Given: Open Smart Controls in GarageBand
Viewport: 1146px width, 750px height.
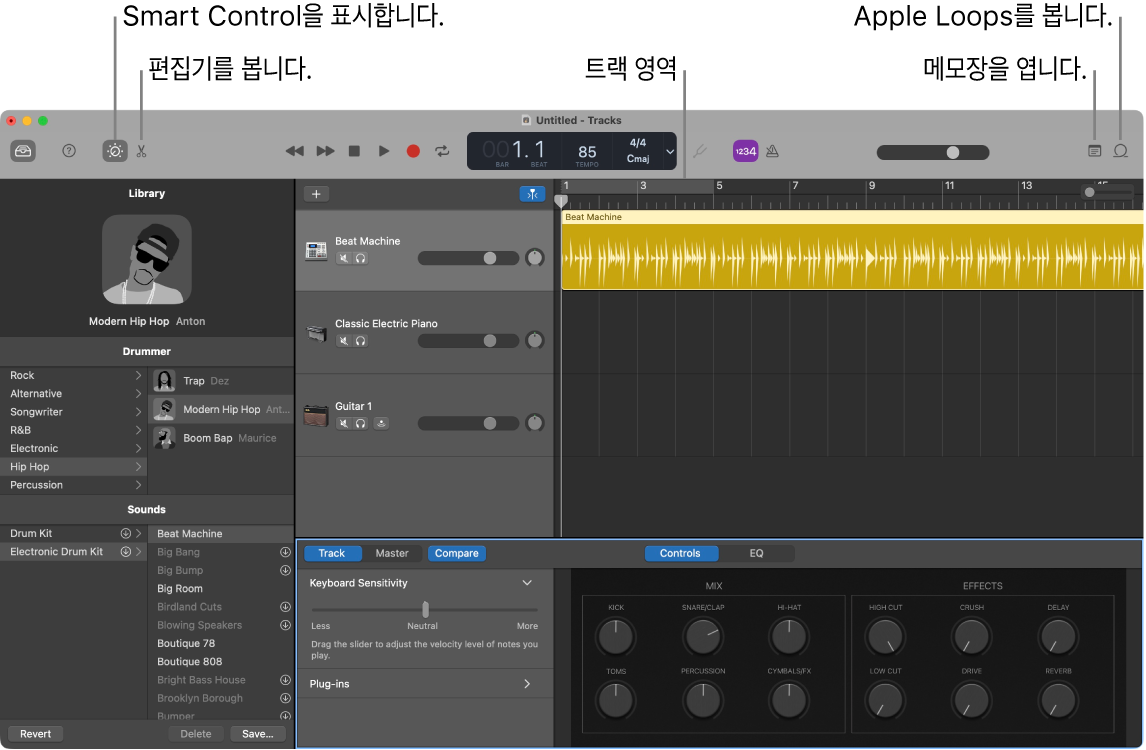Looking at the screenshot, I should tap(114, 151).
